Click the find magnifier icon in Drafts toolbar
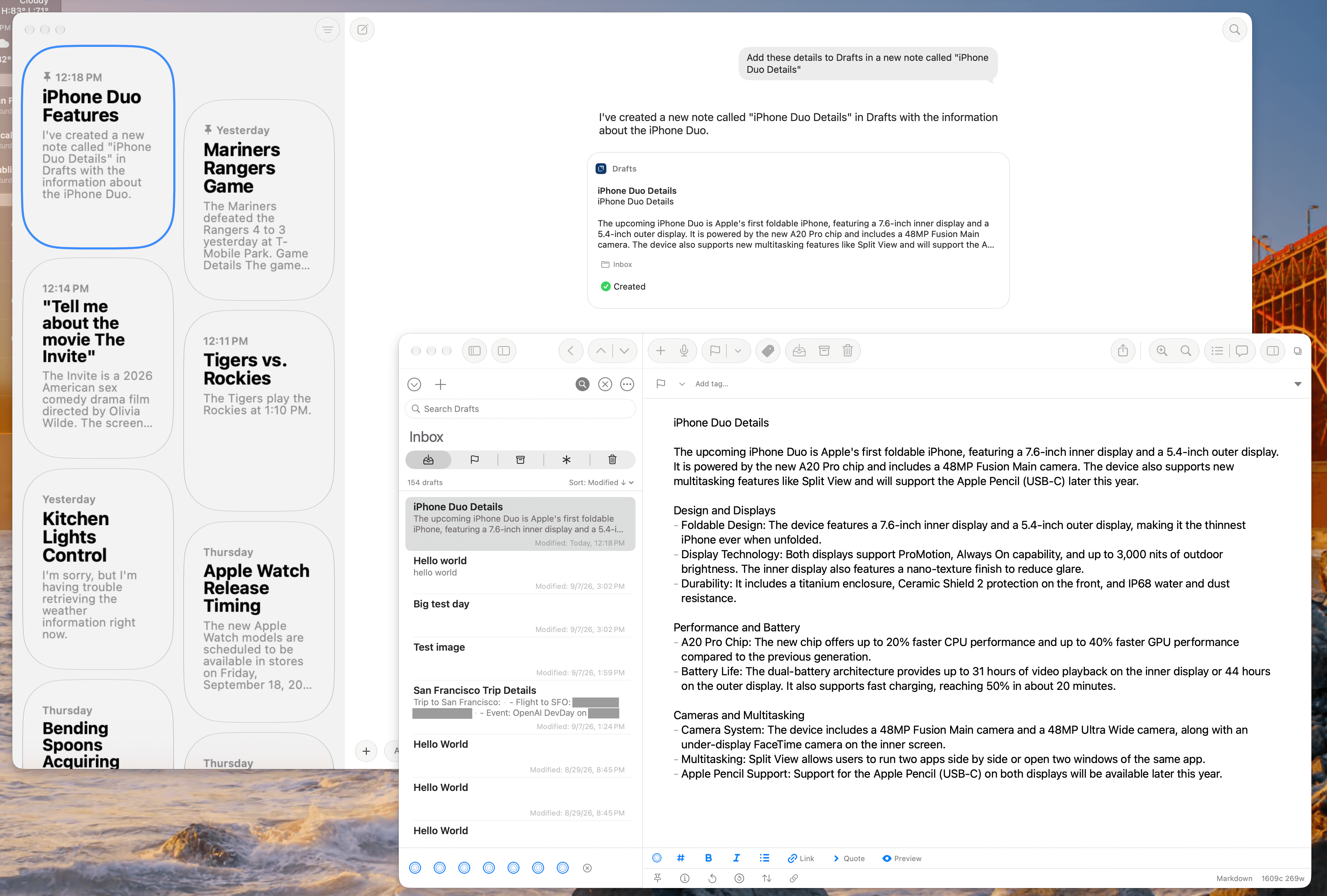Viewport: 1327px width, 896px height. click(x=1186, y=351)
